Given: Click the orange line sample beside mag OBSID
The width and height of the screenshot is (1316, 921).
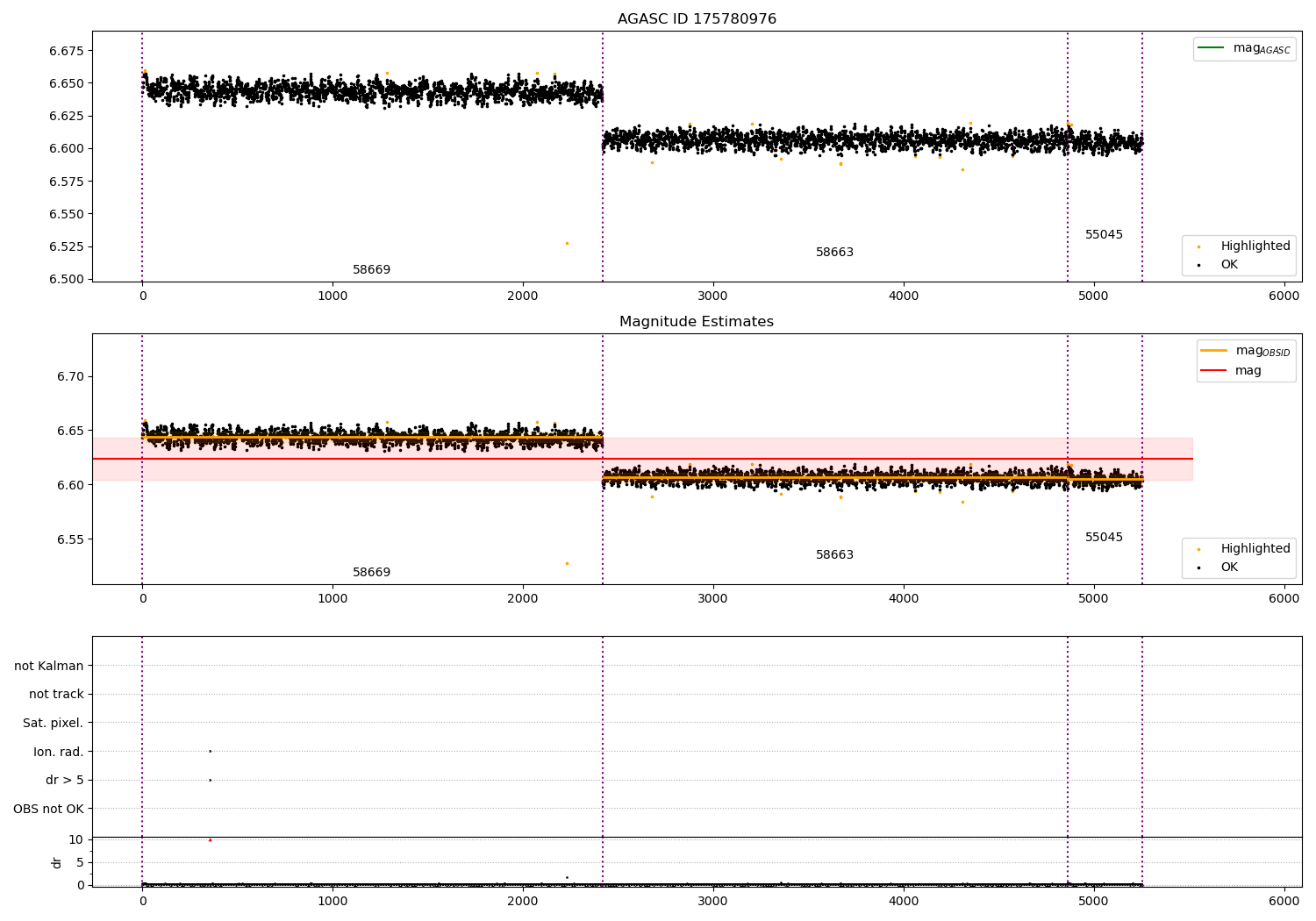Looking at the screenshot, I should 1213,351.
